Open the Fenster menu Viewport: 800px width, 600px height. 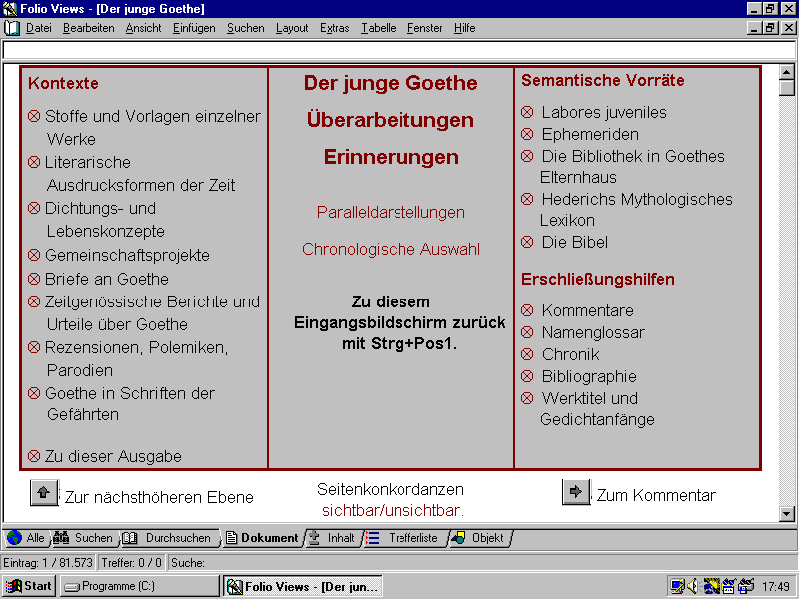click(424, 28)
